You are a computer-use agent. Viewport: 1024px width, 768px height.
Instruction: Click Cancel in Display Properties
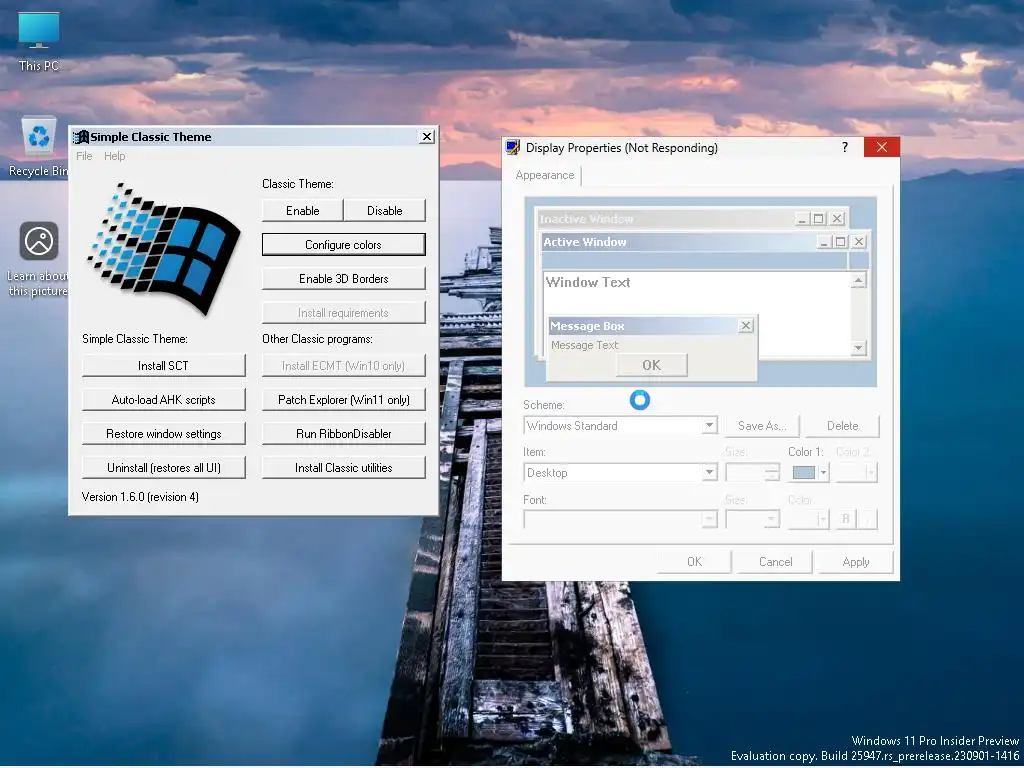pyautogui.click(x=775, y=562)
